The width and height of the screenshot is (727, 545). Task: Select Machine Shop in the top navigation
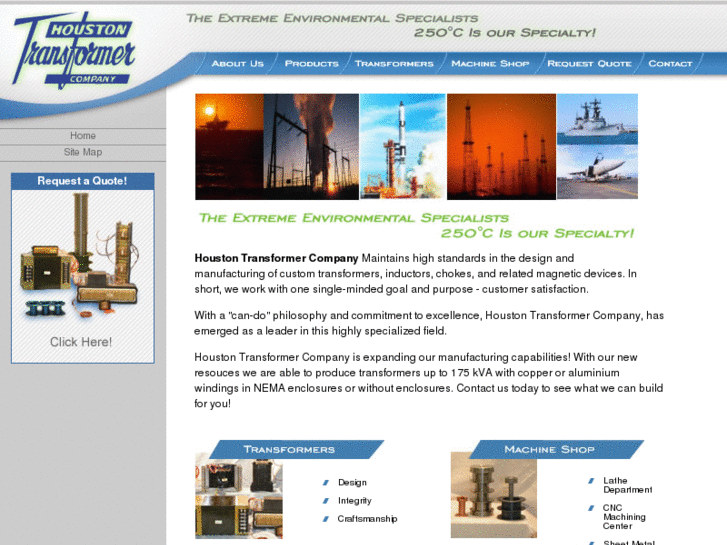(x=490, y=64)
